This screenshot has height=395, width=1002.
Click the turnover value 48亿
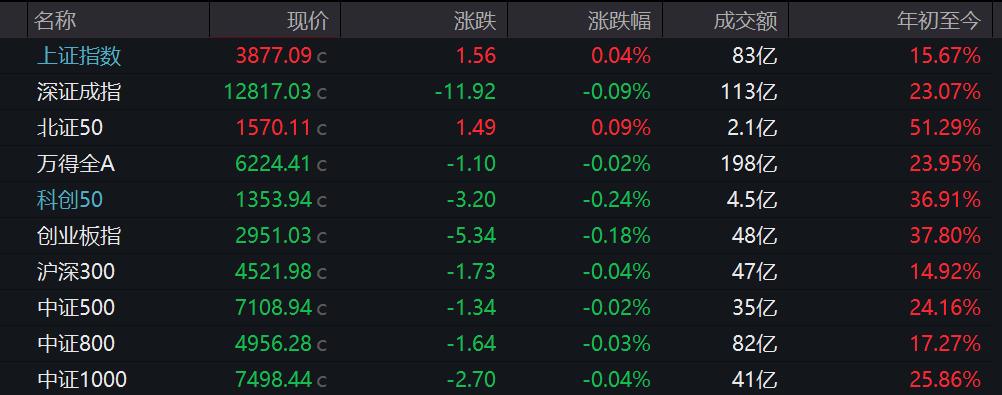point(755,236)
